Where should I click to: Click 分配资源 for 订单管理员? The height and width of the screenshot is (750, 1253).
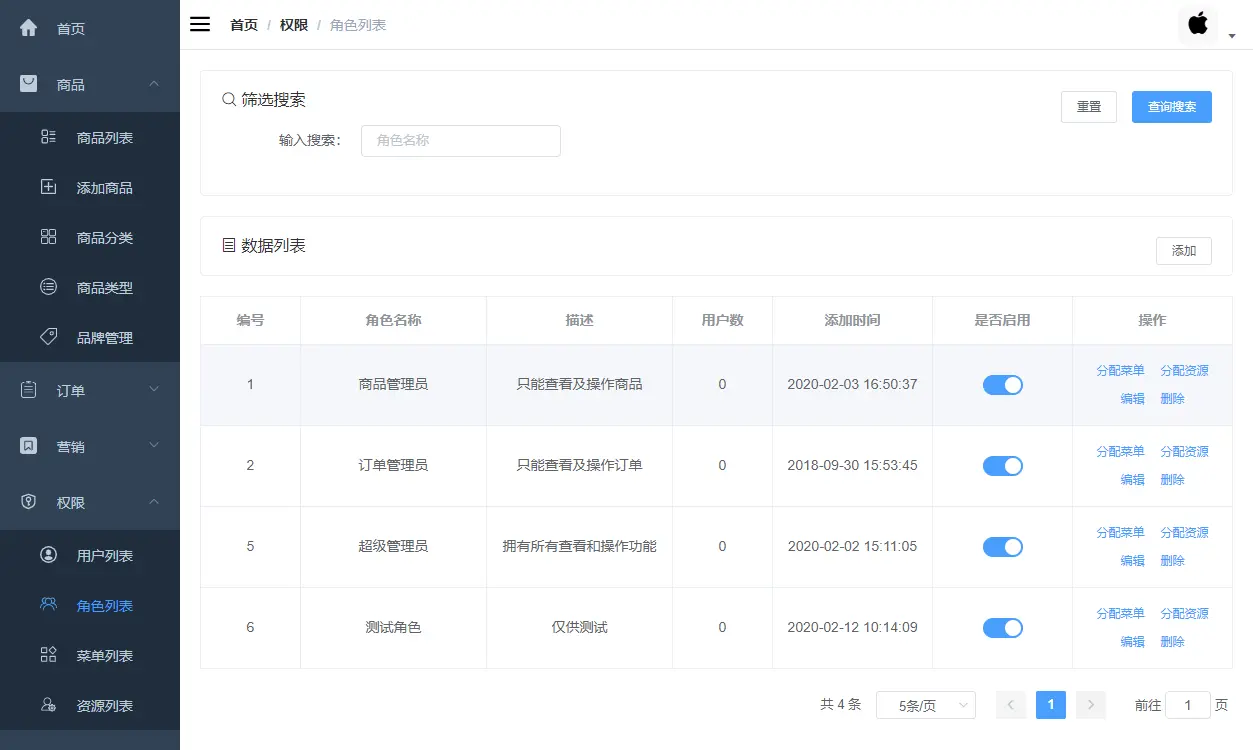point(1184,451)
